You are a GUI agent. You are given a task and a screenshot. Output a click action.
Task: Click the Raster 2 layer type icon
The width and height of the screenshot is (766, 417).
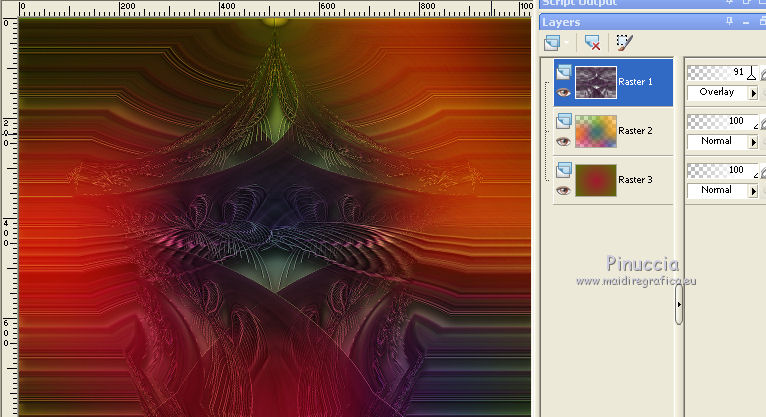tap(564, 121)
